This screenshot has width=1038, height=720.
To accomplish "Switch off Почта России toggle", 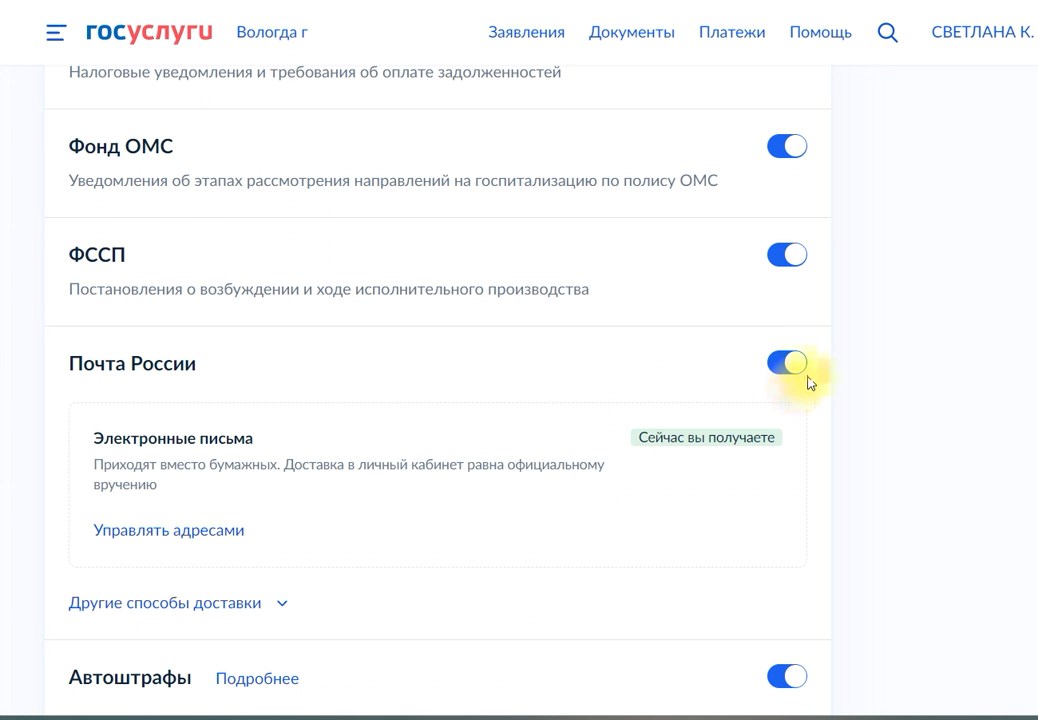I will (786, 364).
